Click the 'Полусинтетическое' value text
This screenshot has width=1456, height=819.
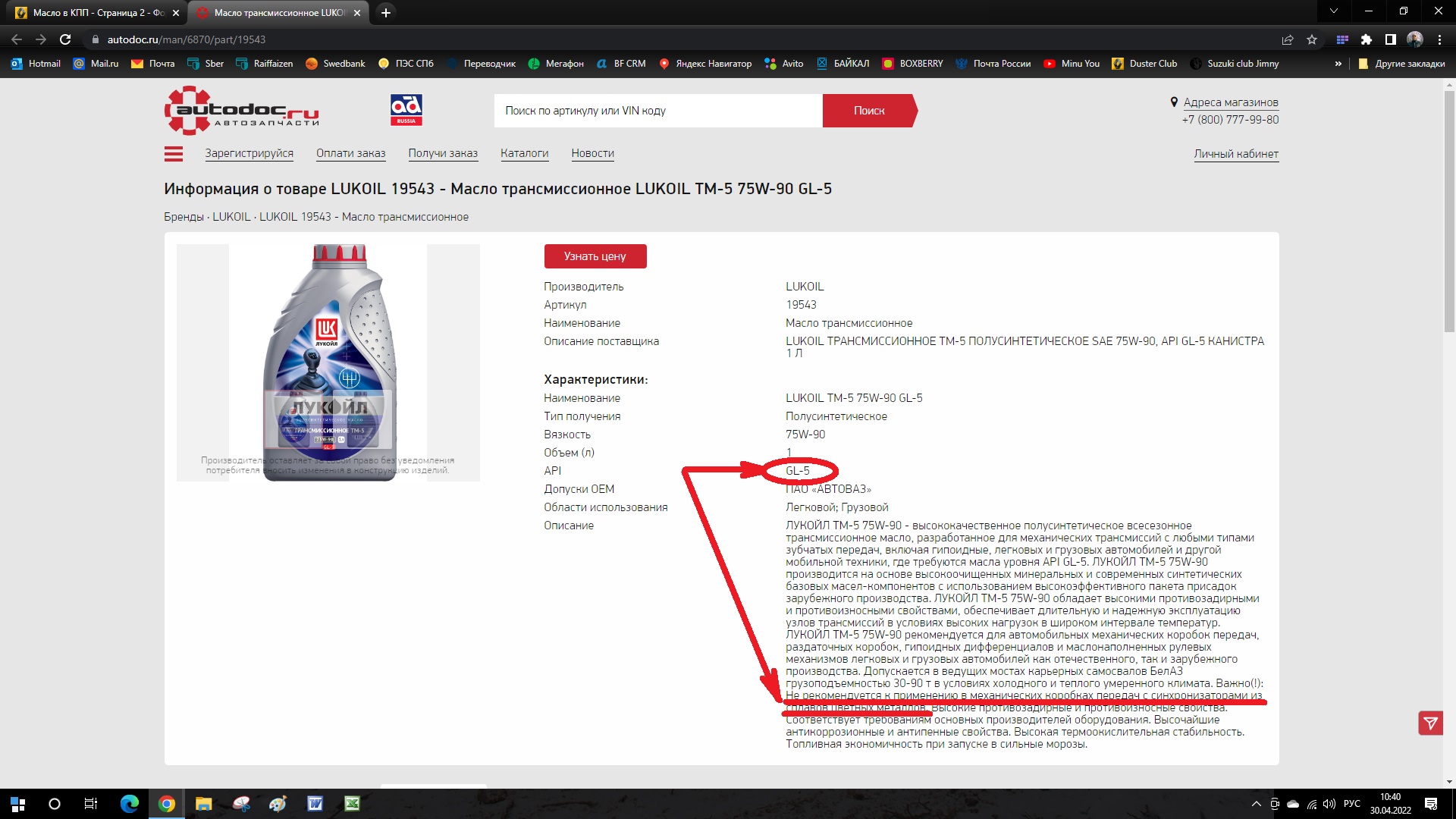(836, 416)
